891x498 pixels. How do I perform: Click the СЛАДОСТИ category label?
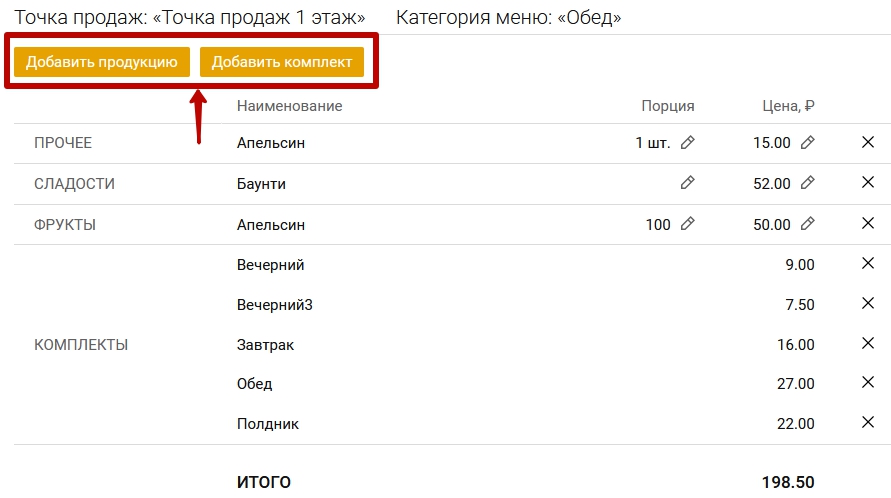(74, 184)
